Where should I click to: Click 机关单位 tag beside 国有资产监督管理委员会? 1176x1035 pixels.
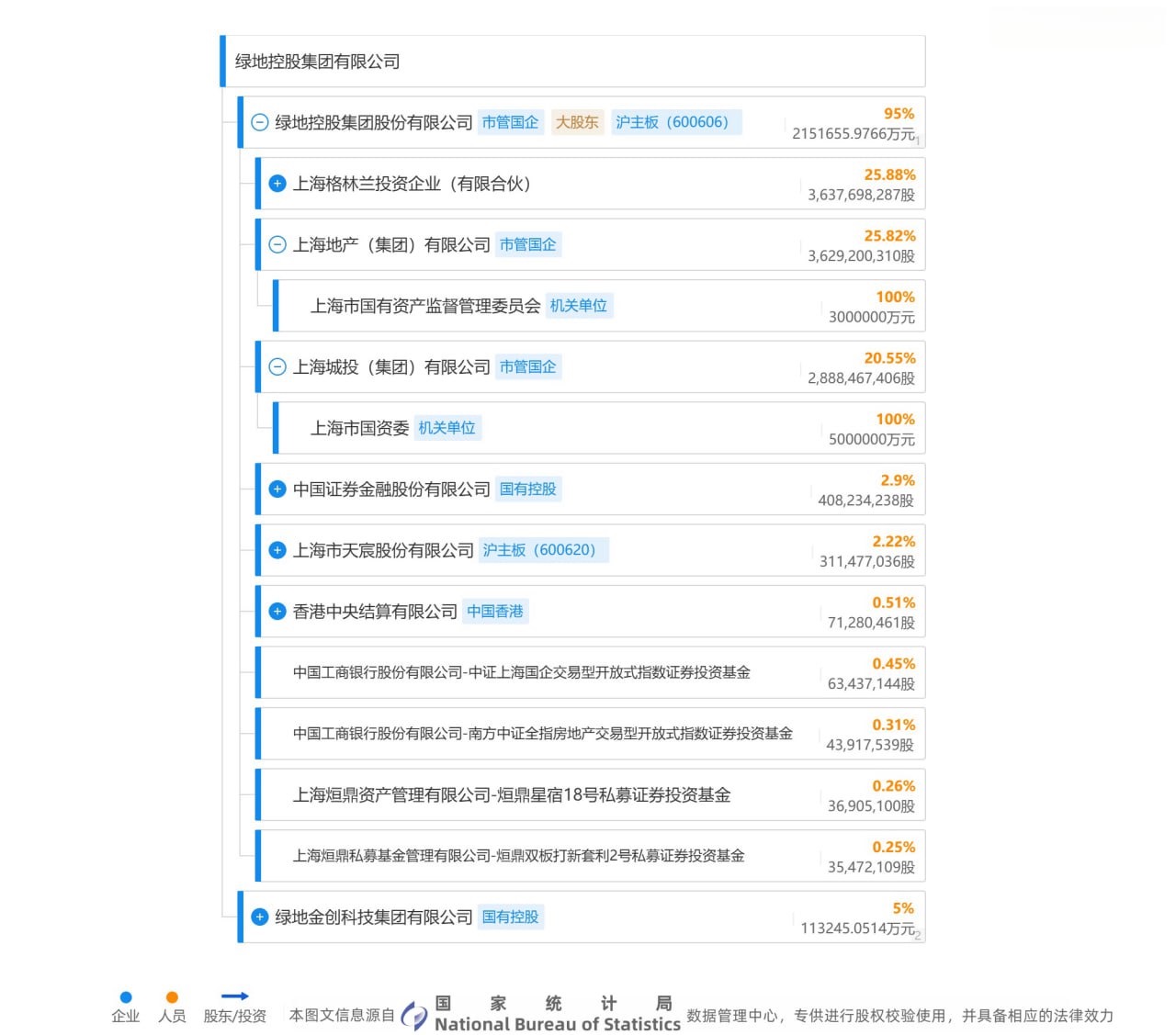(579, 306)
